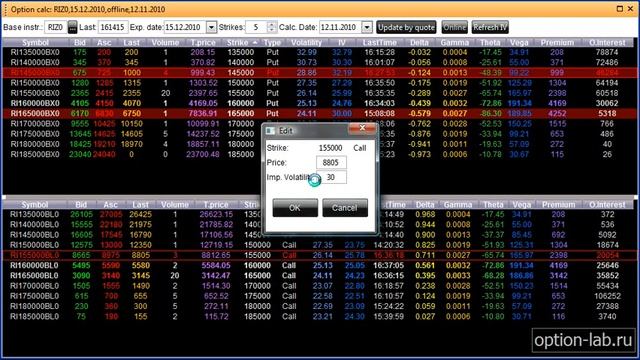Click the Base instr. RIZ0 field
The image size is (640, 360).
tap(56, 27)
